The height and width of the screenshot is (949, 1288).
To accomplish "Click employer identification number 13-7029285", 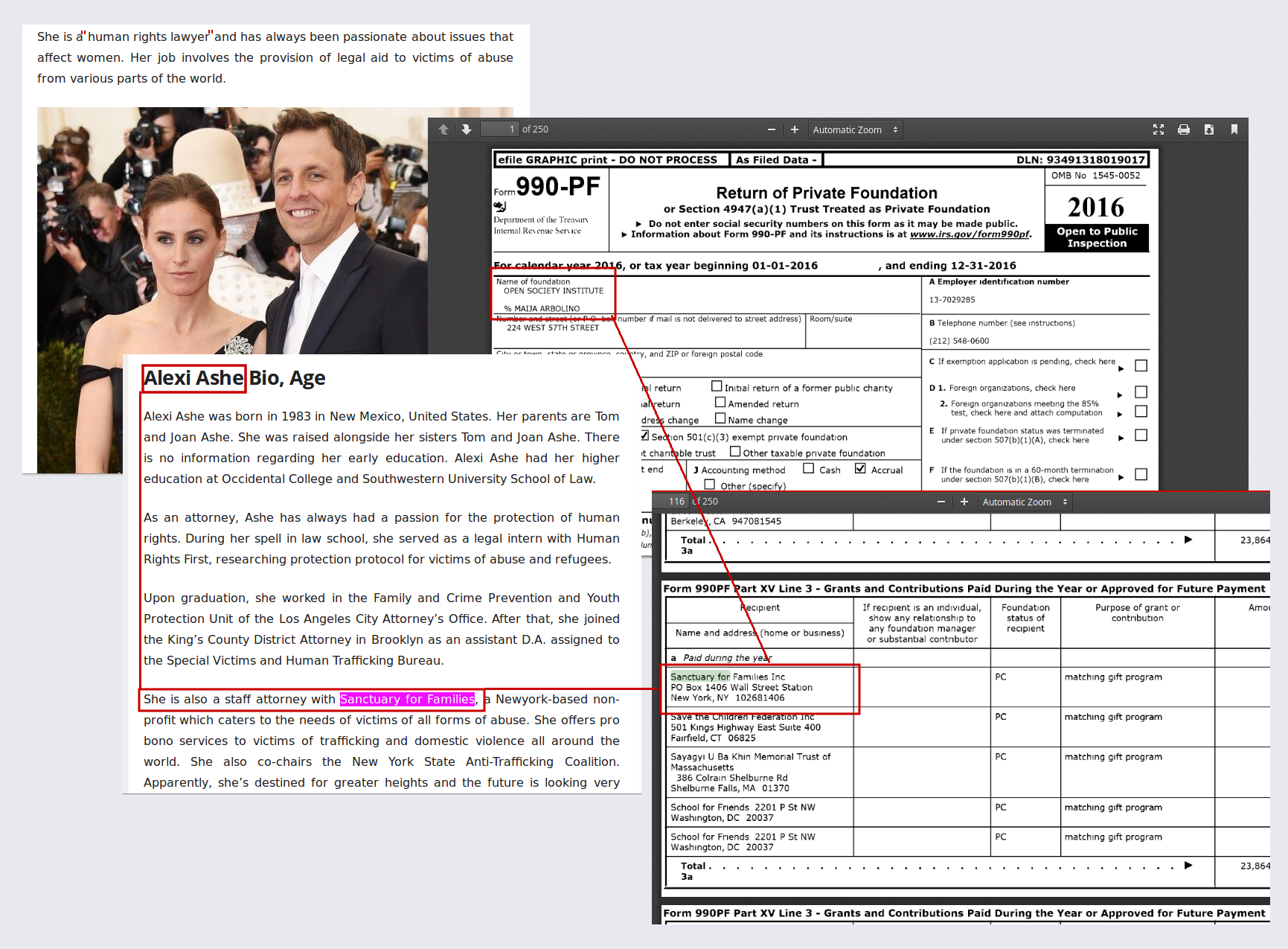I will point(952,300).
